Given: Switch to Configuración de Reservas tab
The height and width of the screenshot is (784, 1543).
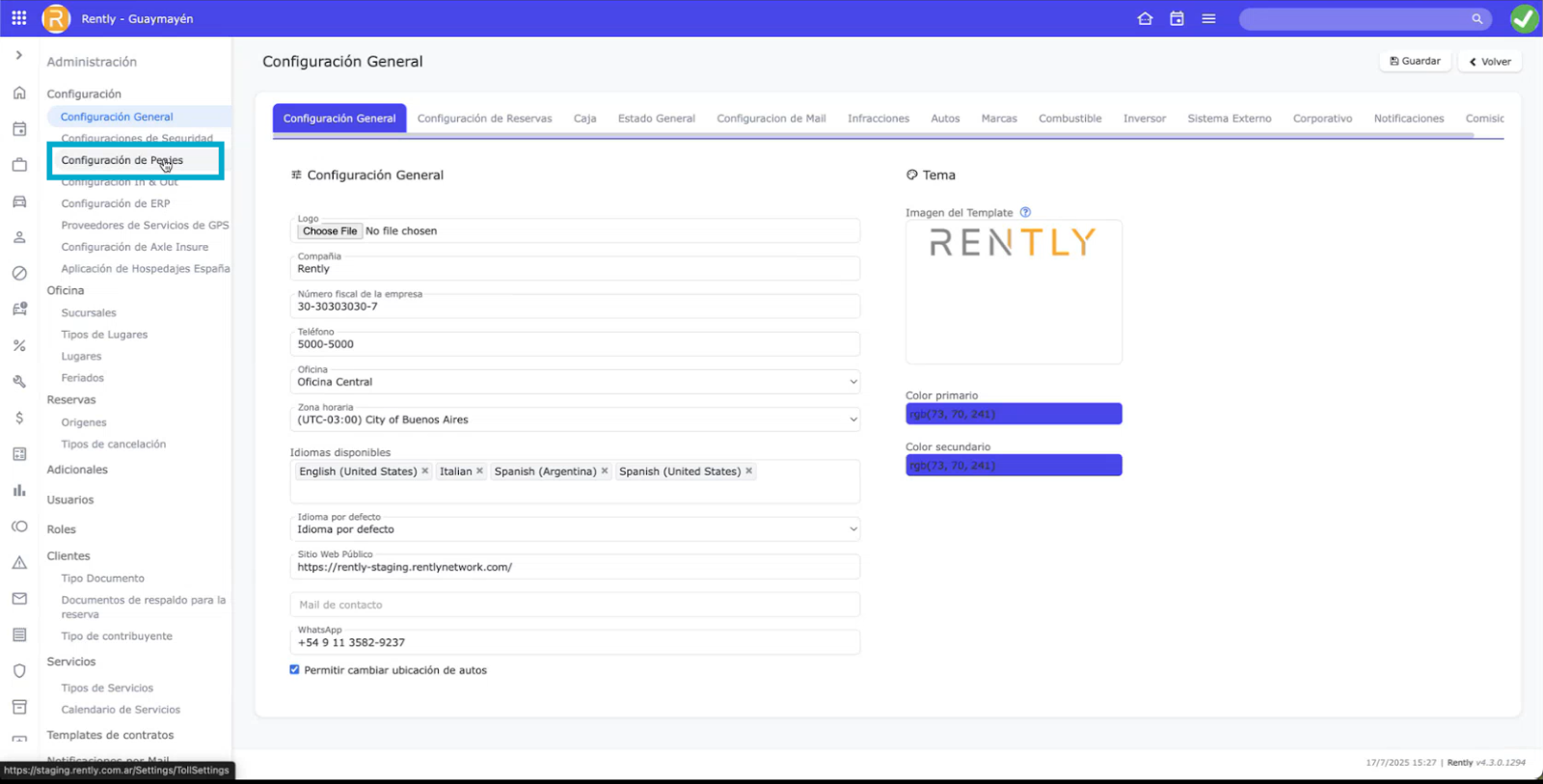Looking at the screenshot, I should (484, 119).
